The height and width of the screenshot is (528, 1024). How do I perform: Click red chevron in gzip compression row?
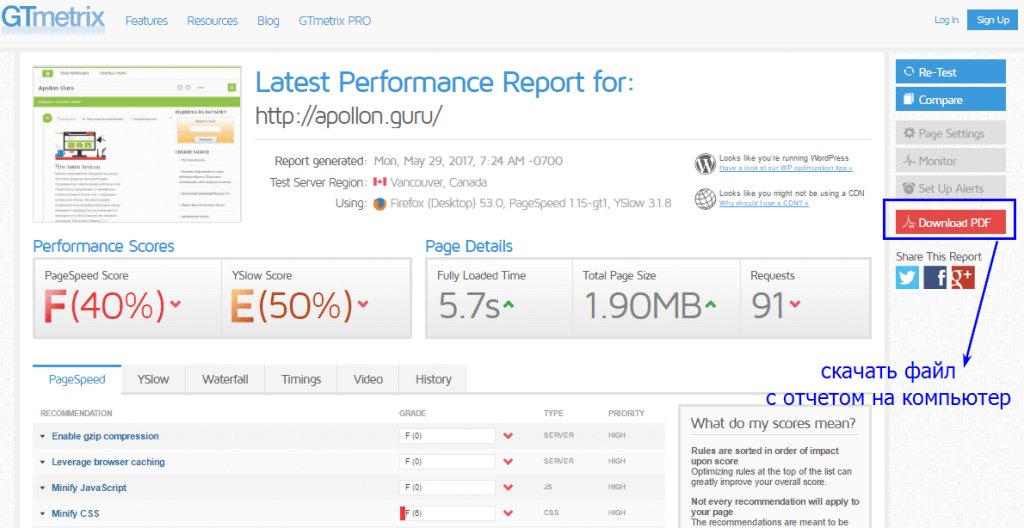pyautogui.click(x=508, y=436)
